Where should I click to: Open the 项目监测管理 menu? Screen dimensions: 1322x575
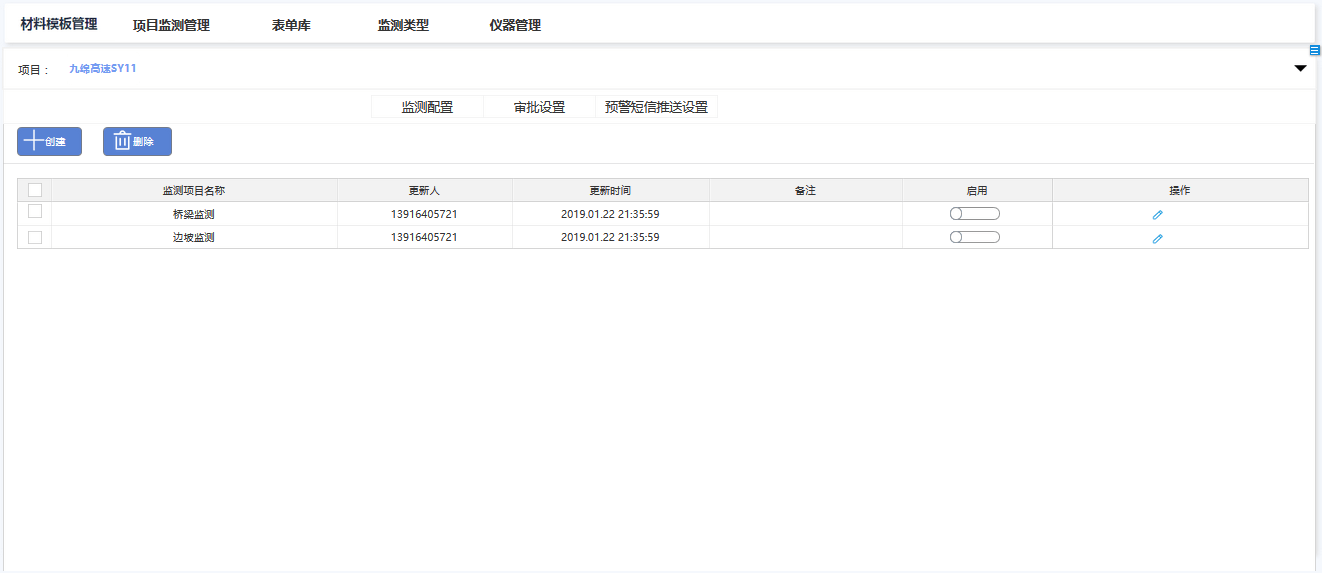point(171,25)
